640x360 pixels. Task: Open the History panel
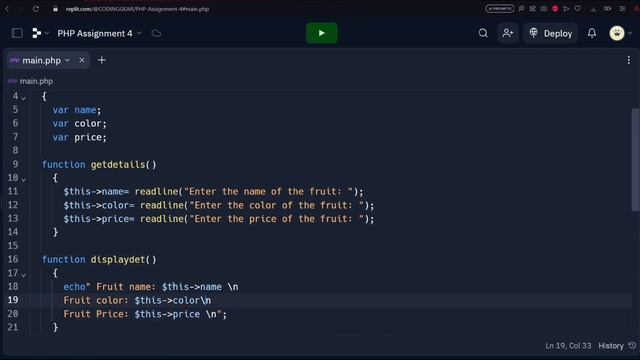[617, 346]
